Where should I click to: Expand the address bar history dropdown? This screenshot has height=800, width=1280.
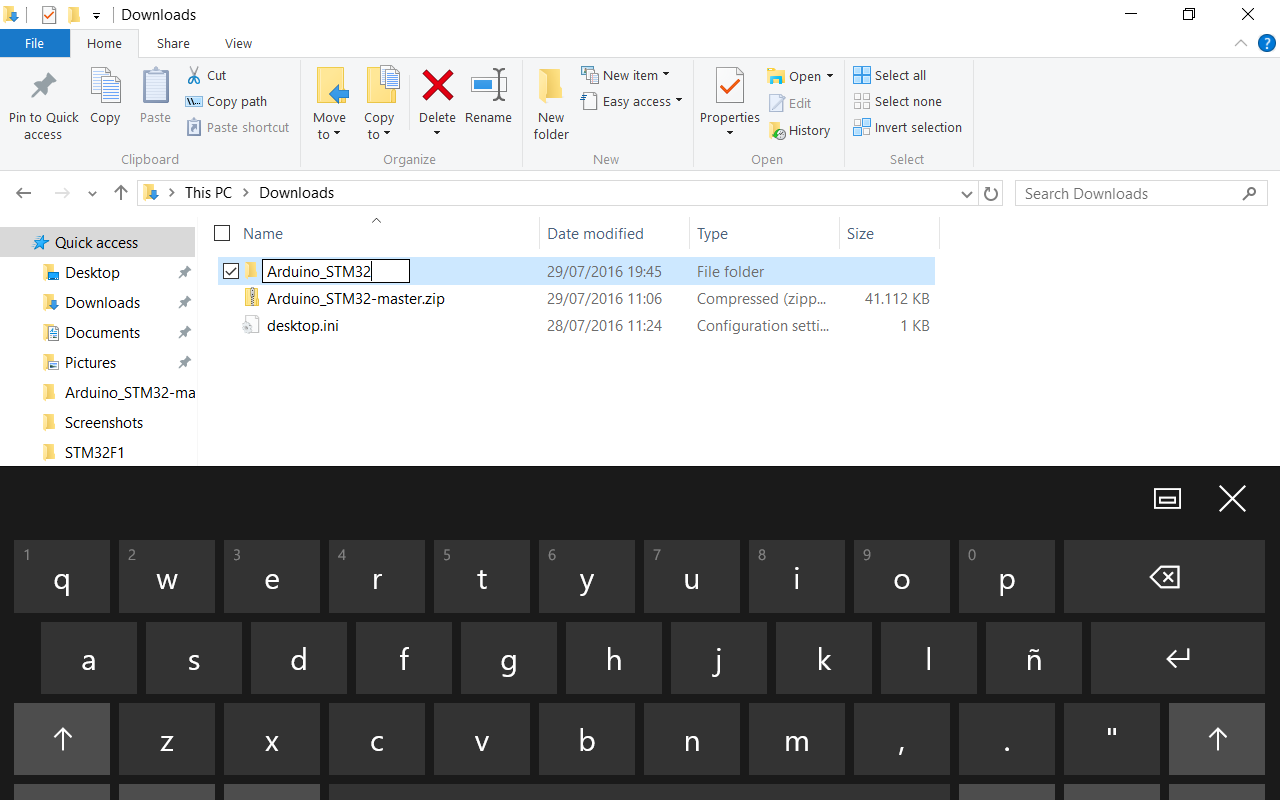(x=966, y=194)
